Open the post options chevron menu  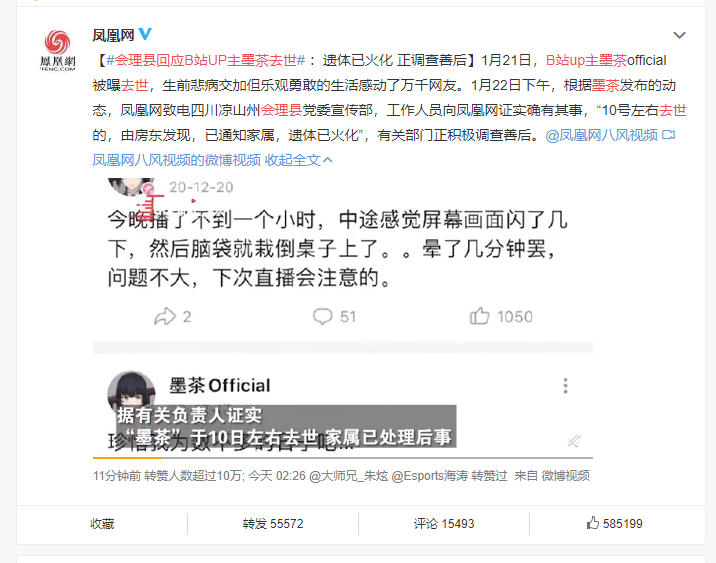click(679, 35)
